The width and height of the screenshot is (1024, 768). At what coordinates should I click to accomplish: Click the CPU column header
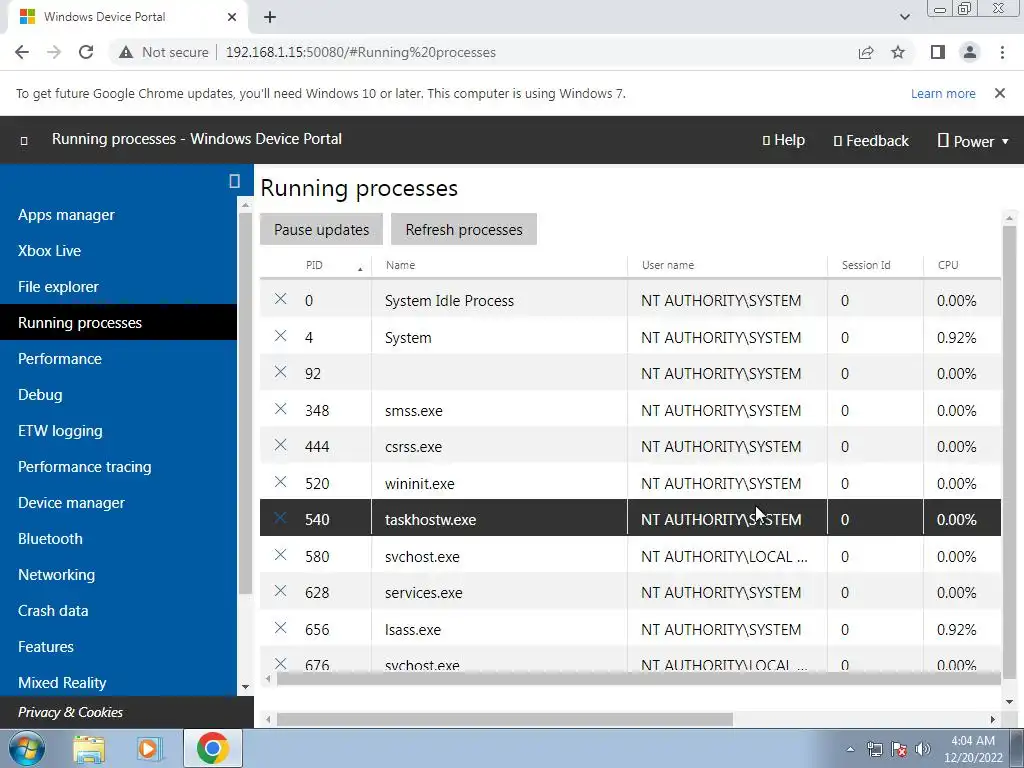coord(948,265)
